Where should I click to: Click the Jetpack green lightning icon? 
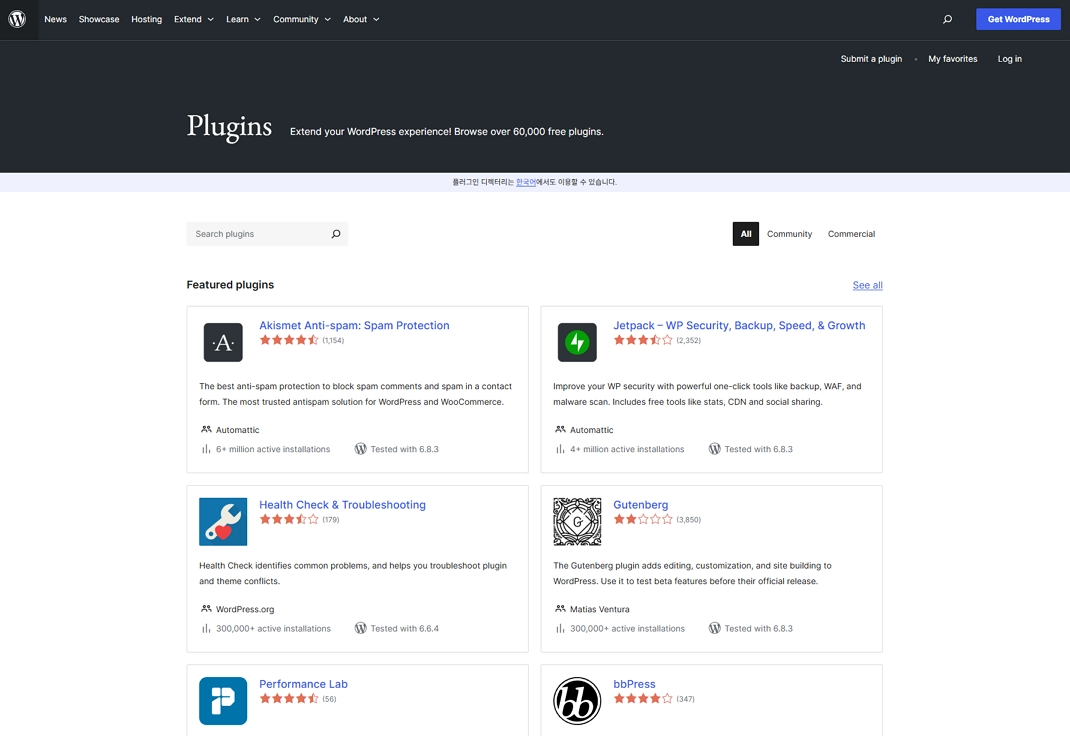(x=577, y=342)
